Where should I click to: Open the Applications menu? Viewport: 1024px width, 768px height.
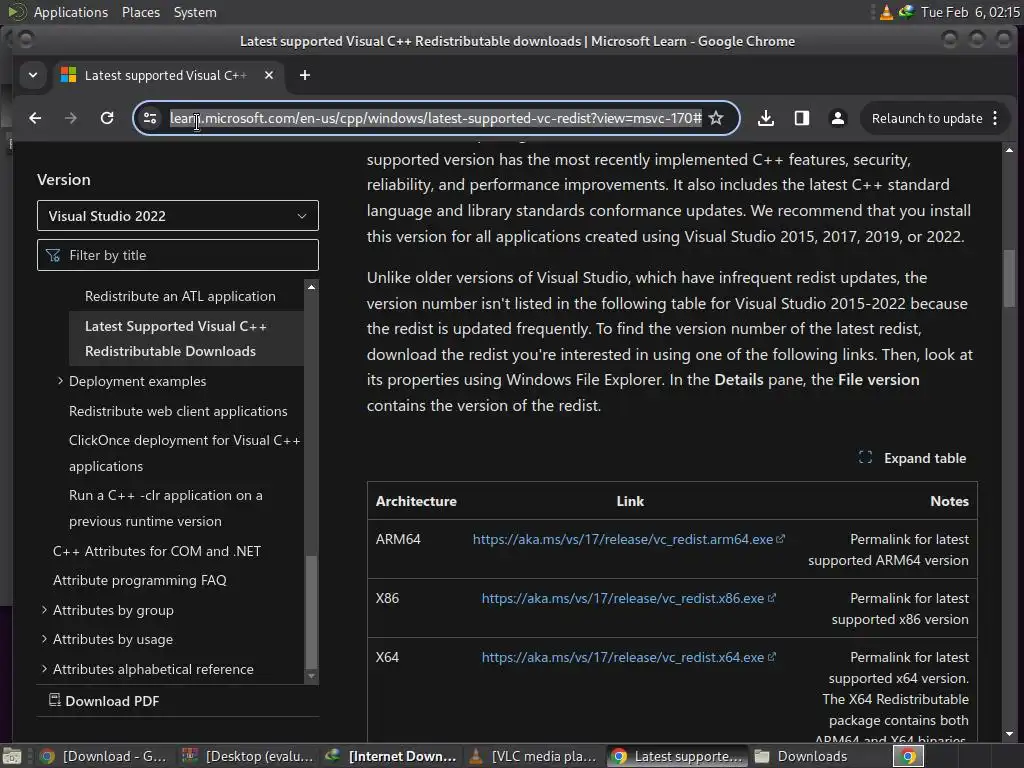71,12
